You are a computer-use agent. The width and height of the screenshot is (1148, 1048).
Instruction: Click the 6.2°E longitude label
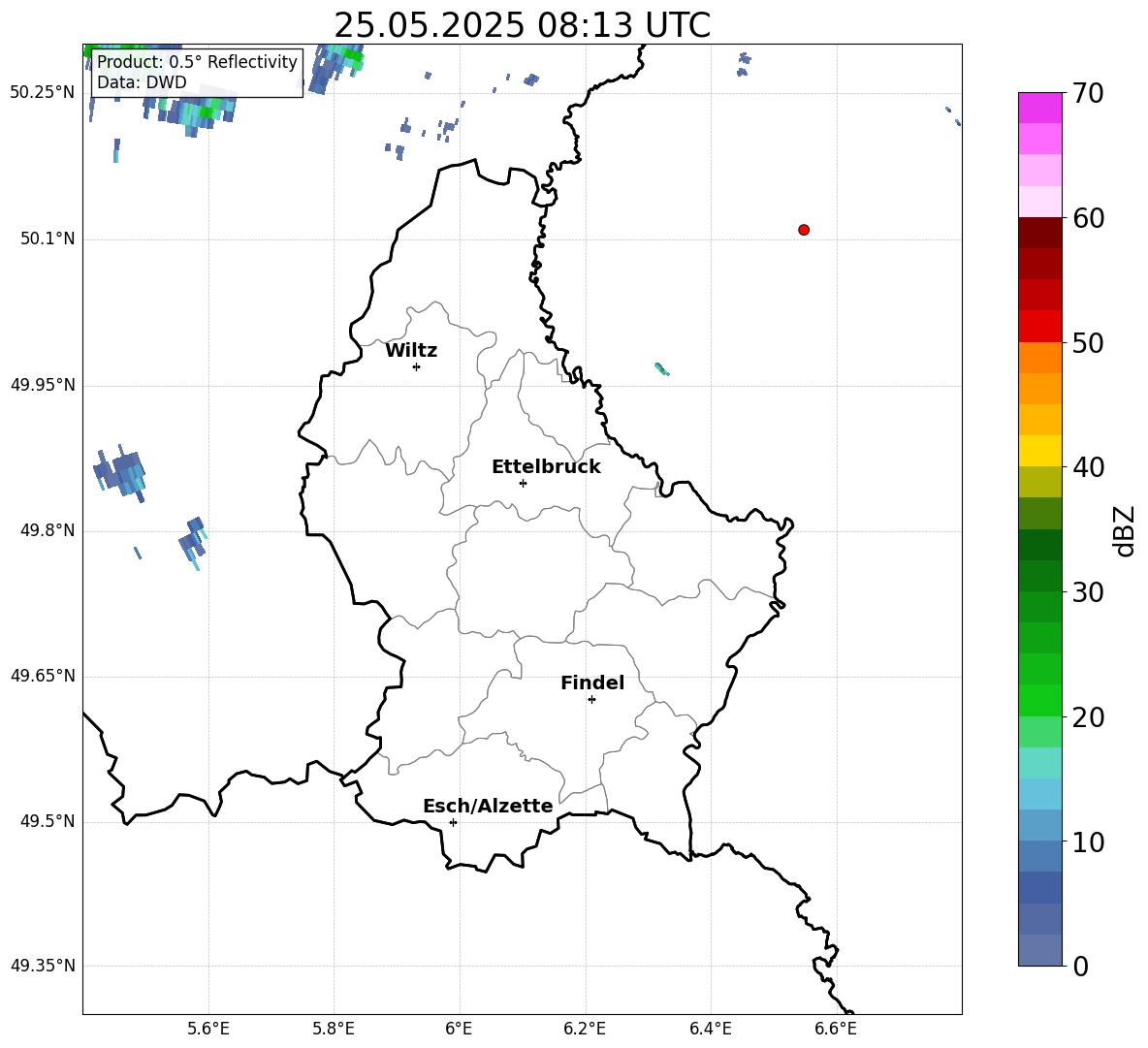[585, 1029]
